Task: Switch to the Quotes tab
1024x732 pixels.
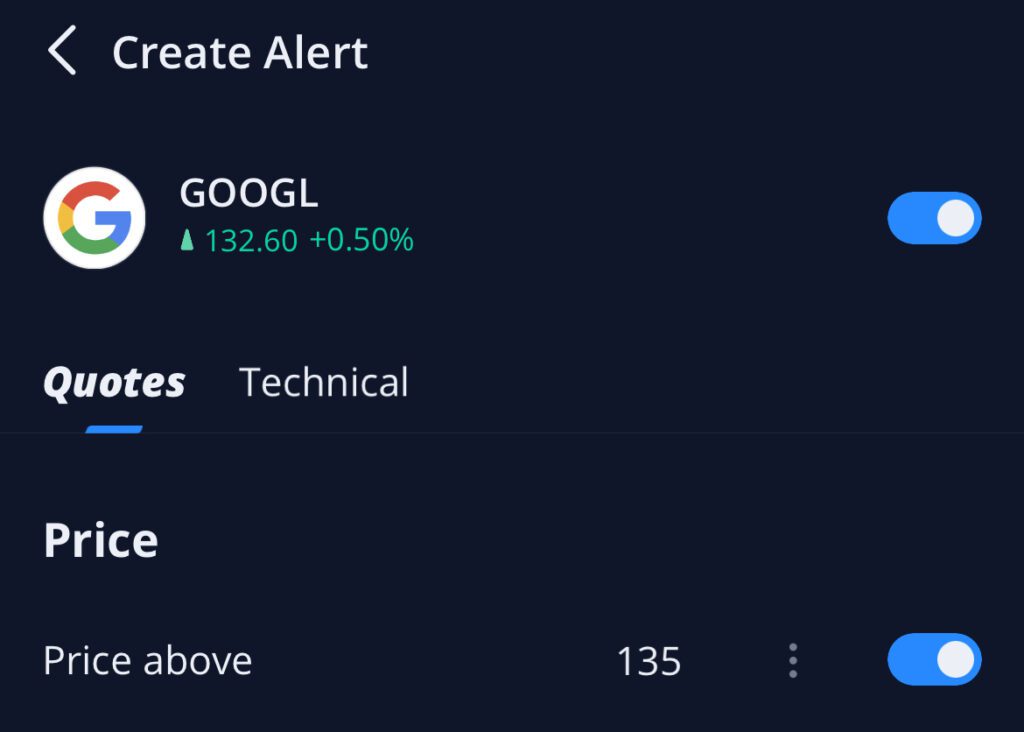Action: point(114,383)
